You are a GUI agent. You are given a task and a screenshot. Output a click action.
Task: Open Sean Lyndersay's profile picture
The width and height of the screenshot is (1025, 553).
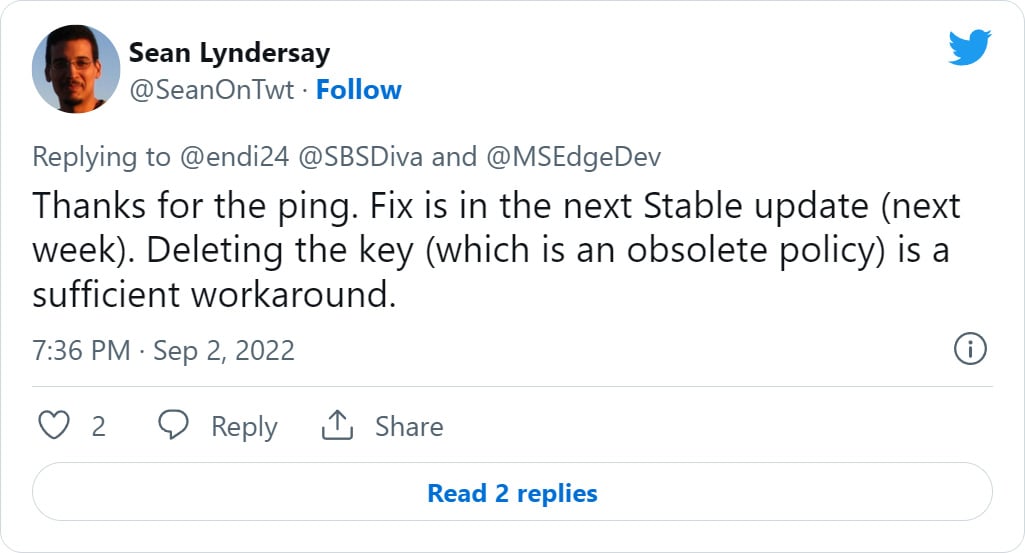pyautogui.click(x=76, y=69)
